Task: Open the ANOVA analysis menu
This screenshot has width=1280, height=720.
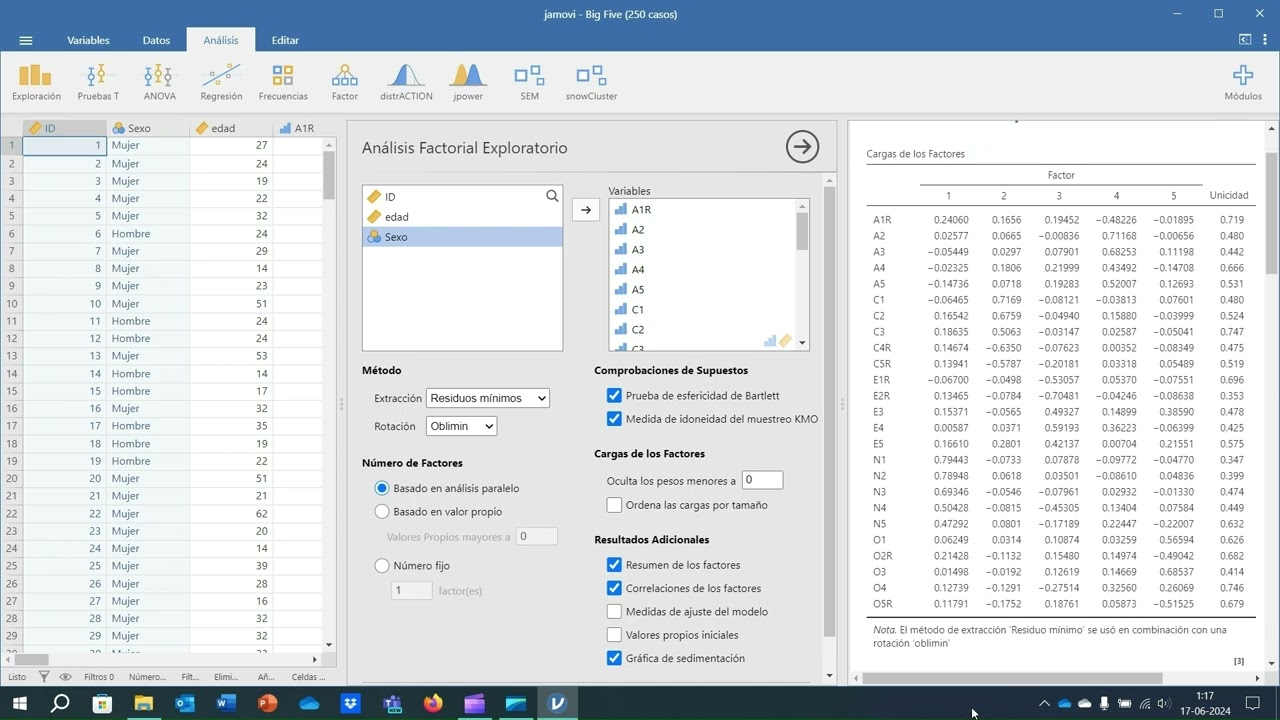Action: [159, 82]
